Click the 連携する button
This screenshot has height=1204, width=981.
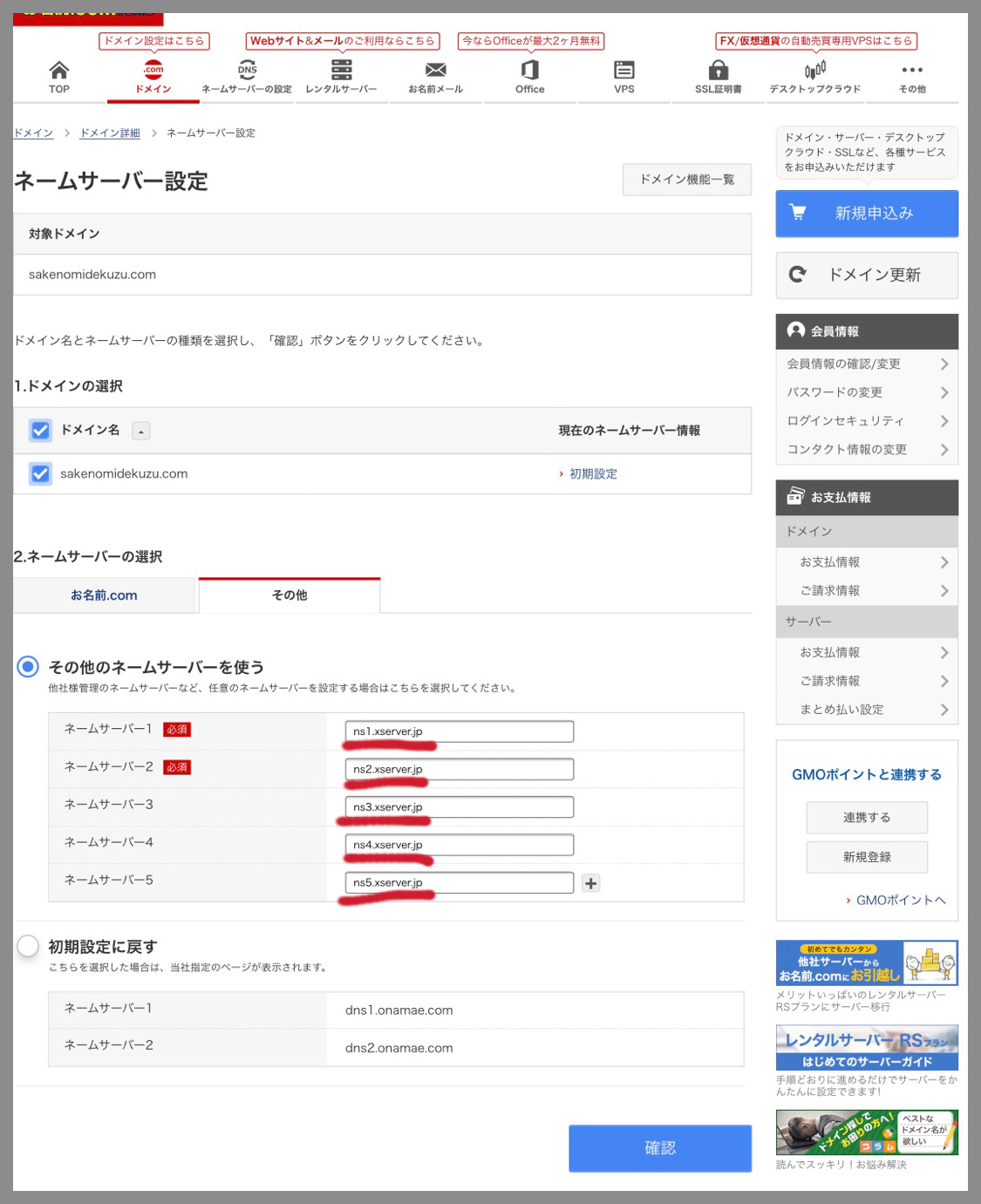[867, 818]
